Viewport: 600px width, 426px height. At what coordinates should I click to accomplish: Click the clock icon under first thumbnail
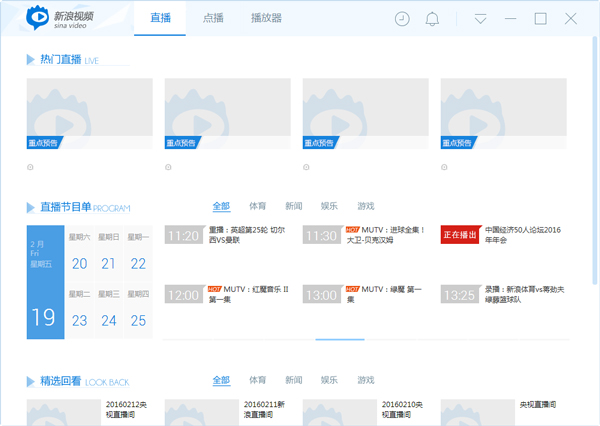click(30, 167)
